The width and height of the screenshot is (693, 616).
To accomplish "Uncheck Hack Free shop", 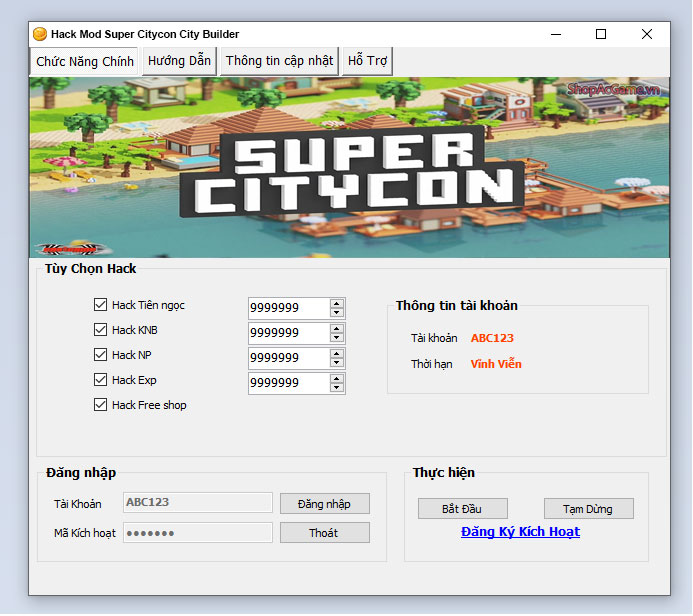I will click(x=100, y=405).
